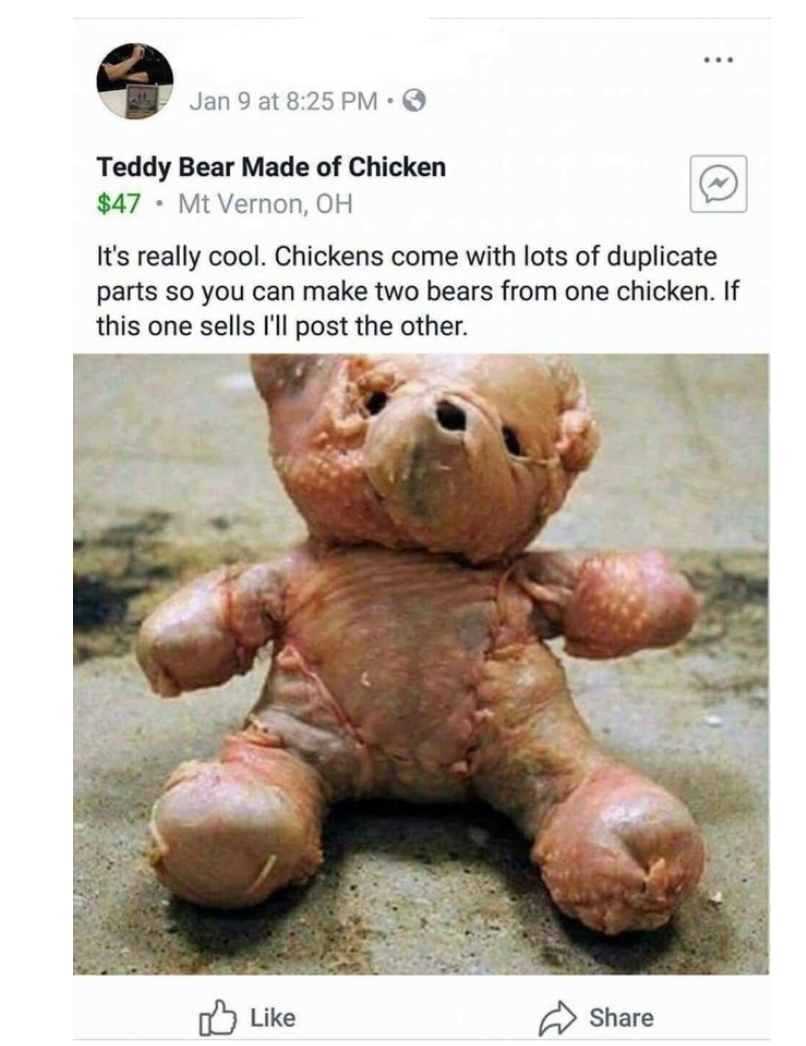Image resolution: width=806 pixels, height=1046 pixels.
Task: Click the Share arrow icon
Action: [x=557, y=1017]
